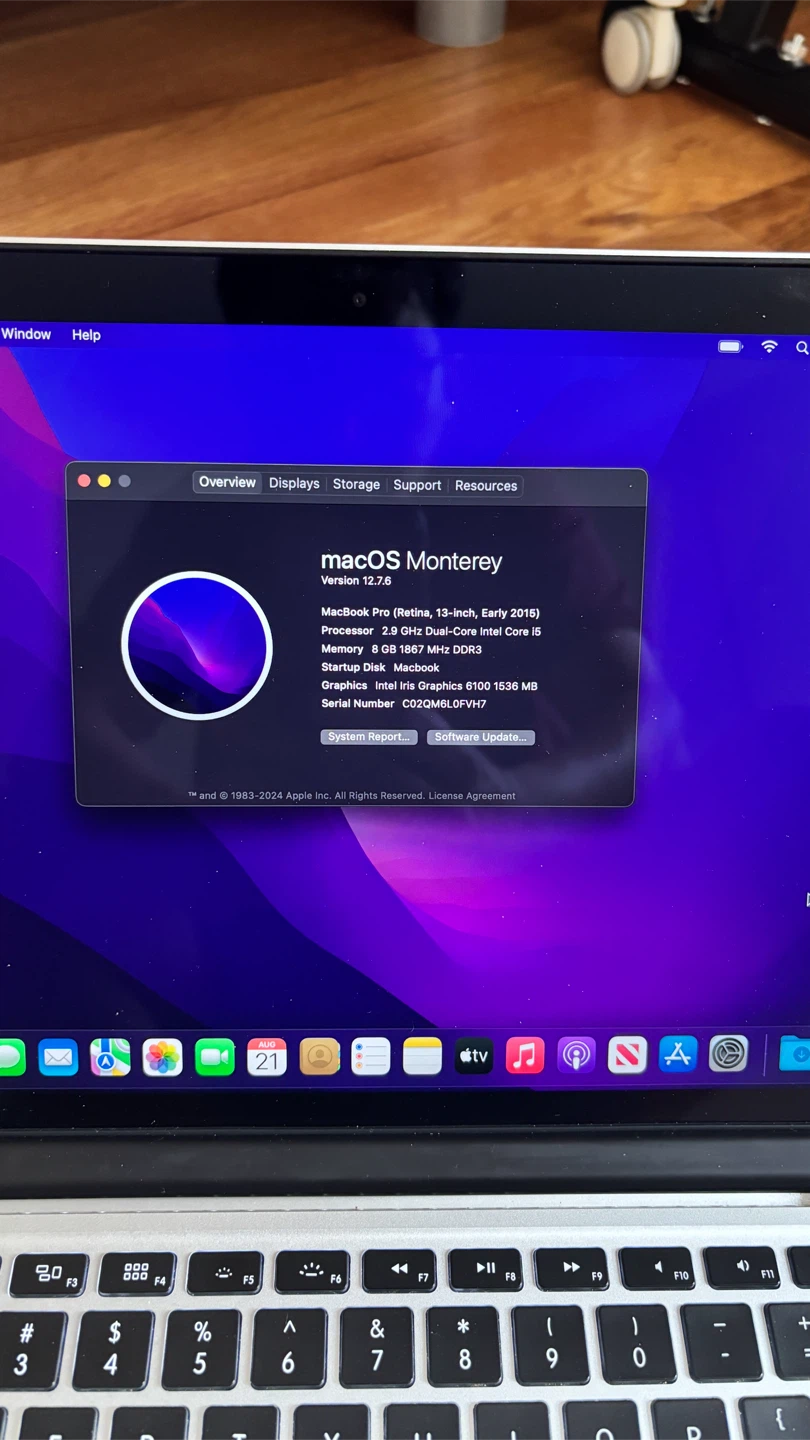The width and height of the screenshot is (810, 1440).
Task: Launch Reminders from the Dock
Action: pos(370,1057)
